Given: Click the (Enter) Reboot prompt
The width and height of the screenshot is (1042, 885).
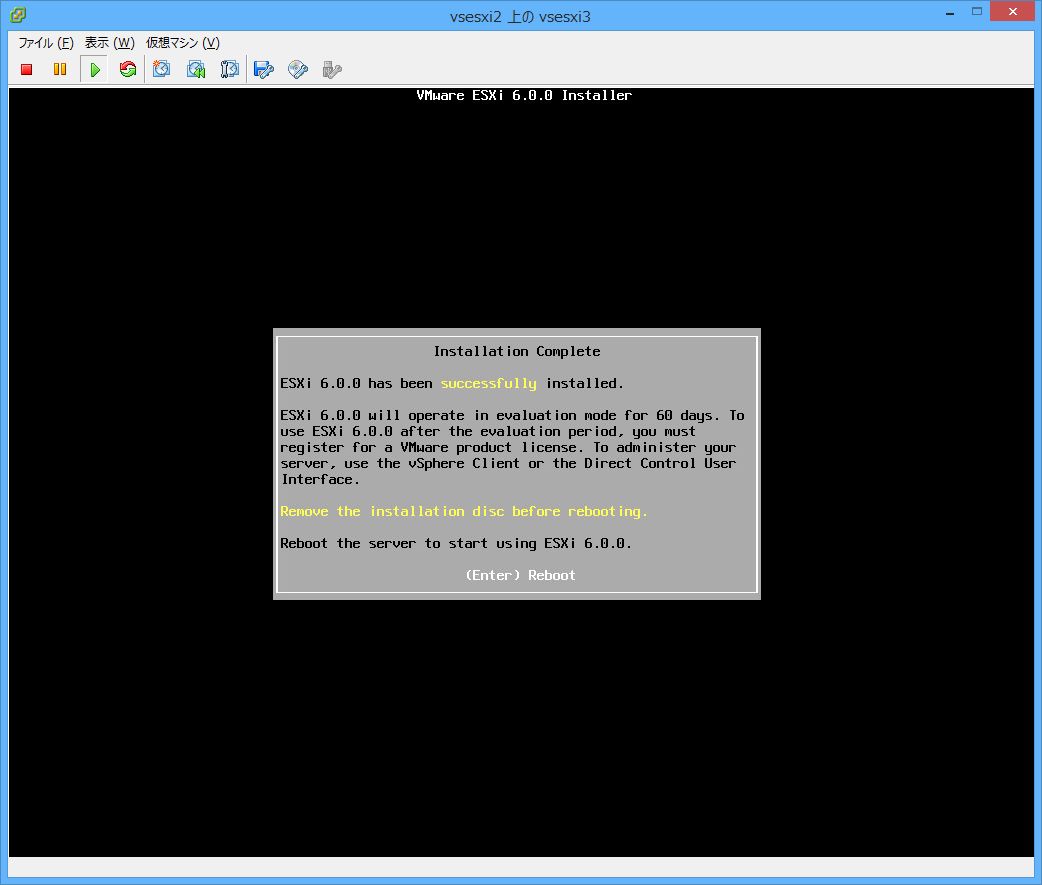Looking at the screenshot, I should (x=520, y=575).
